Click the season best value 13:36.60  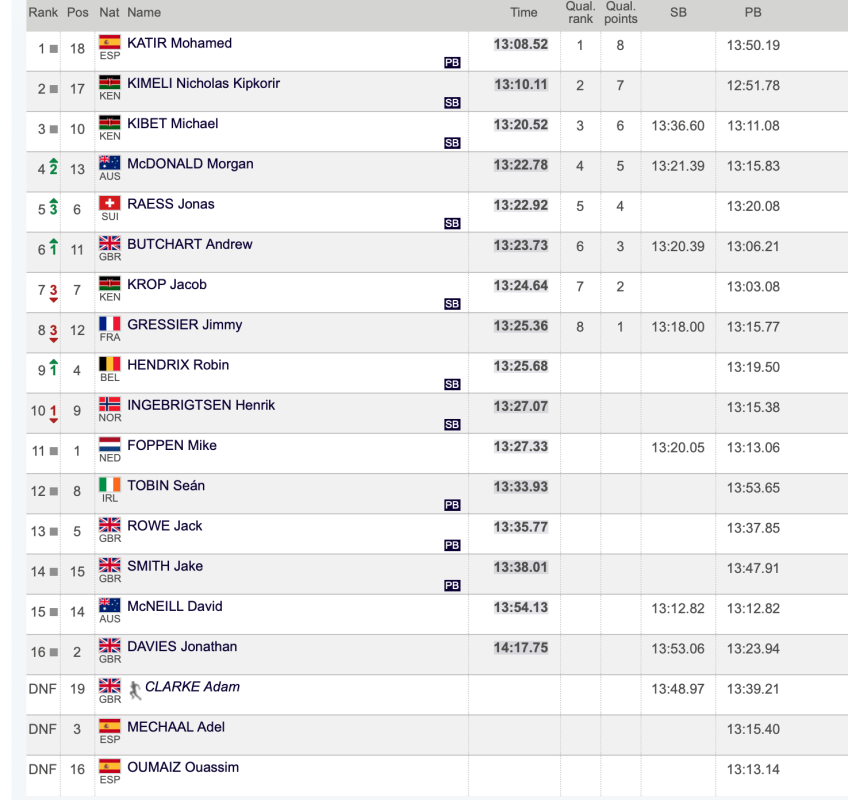(678, 126)
